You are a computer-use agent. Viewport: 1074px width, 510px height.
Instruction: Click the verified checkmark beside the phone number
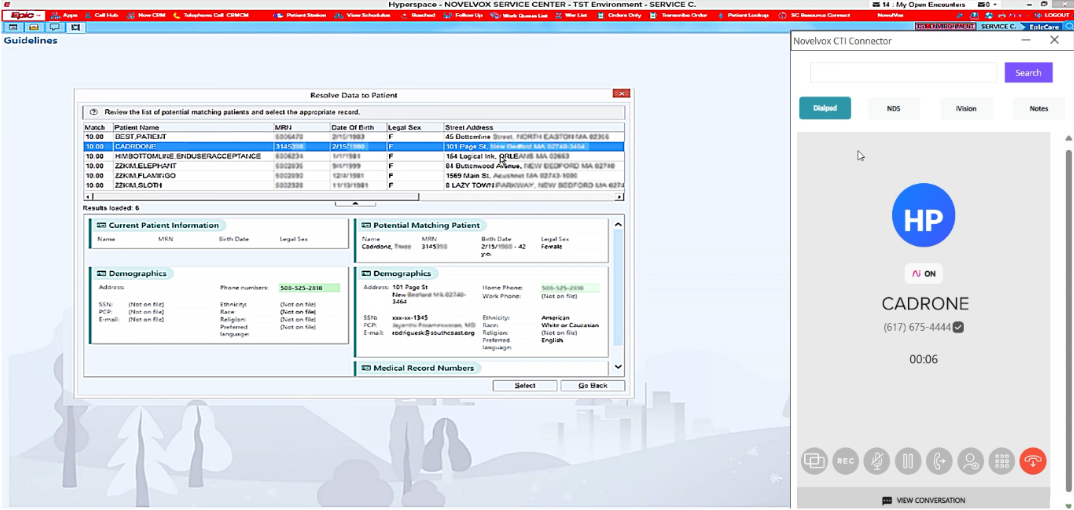(x=958, y=328)
